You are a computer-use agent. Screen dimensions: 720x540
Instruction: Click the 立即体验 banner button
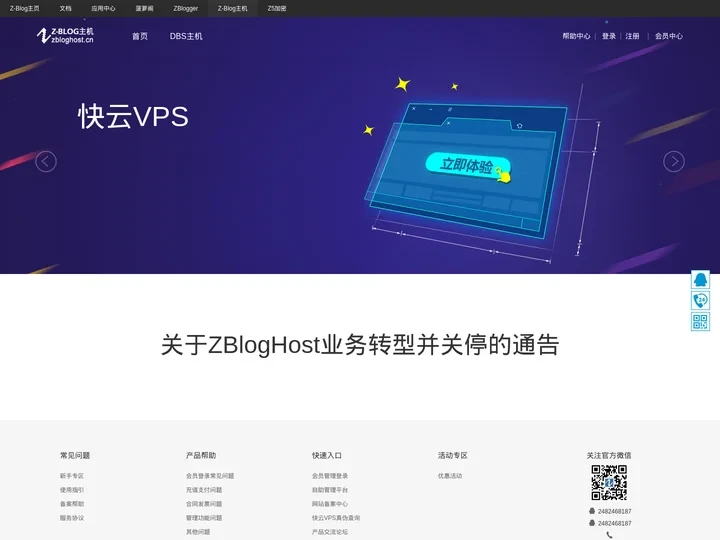pyautogui.click(x=468, y=166)
